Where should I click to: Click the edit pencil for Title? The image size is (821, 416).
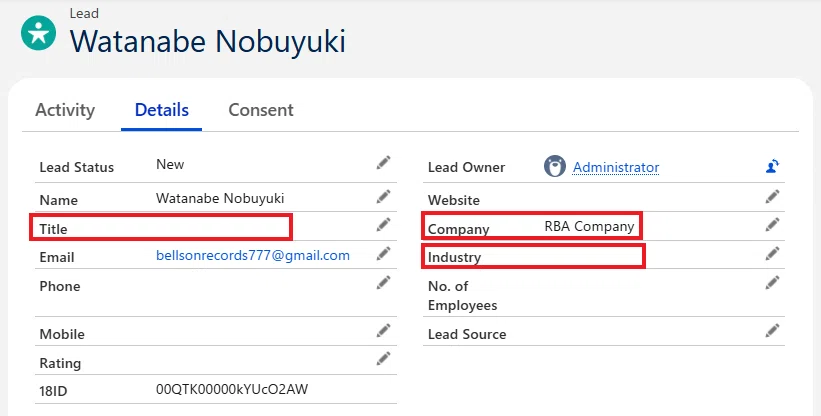383,224
